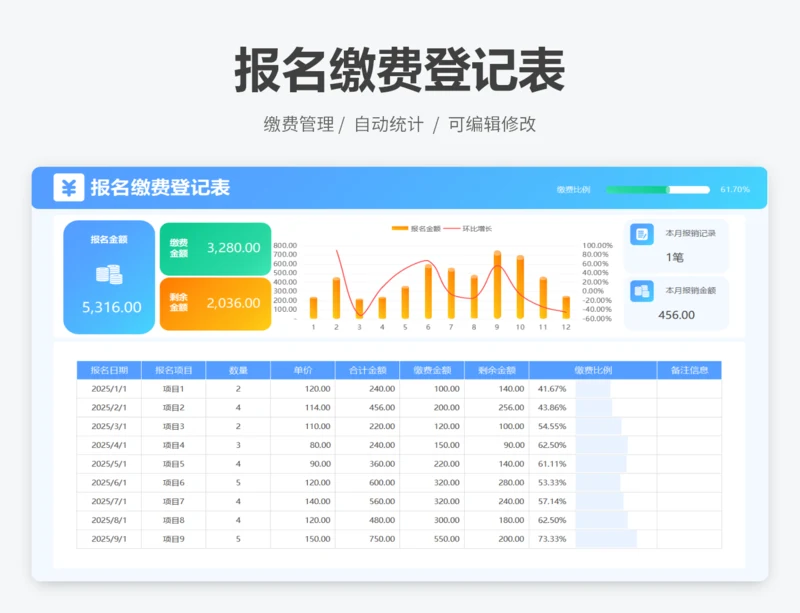800x613 pixels.
Task: Click the 缴费比例 column header in table
Action: click(x=593, y=370)
